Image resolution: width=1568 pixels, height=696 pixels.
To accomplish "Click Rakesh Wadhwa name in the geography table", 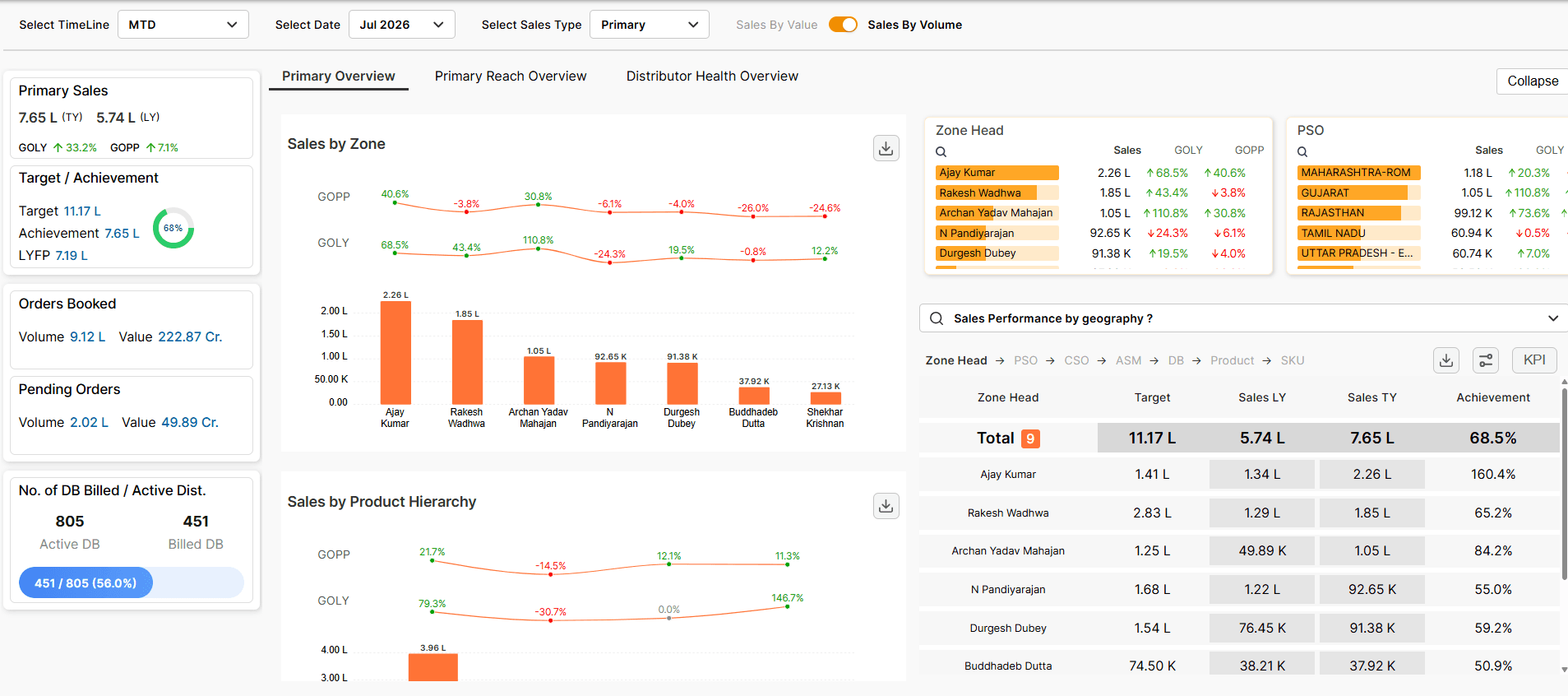I will [1008, 513].
